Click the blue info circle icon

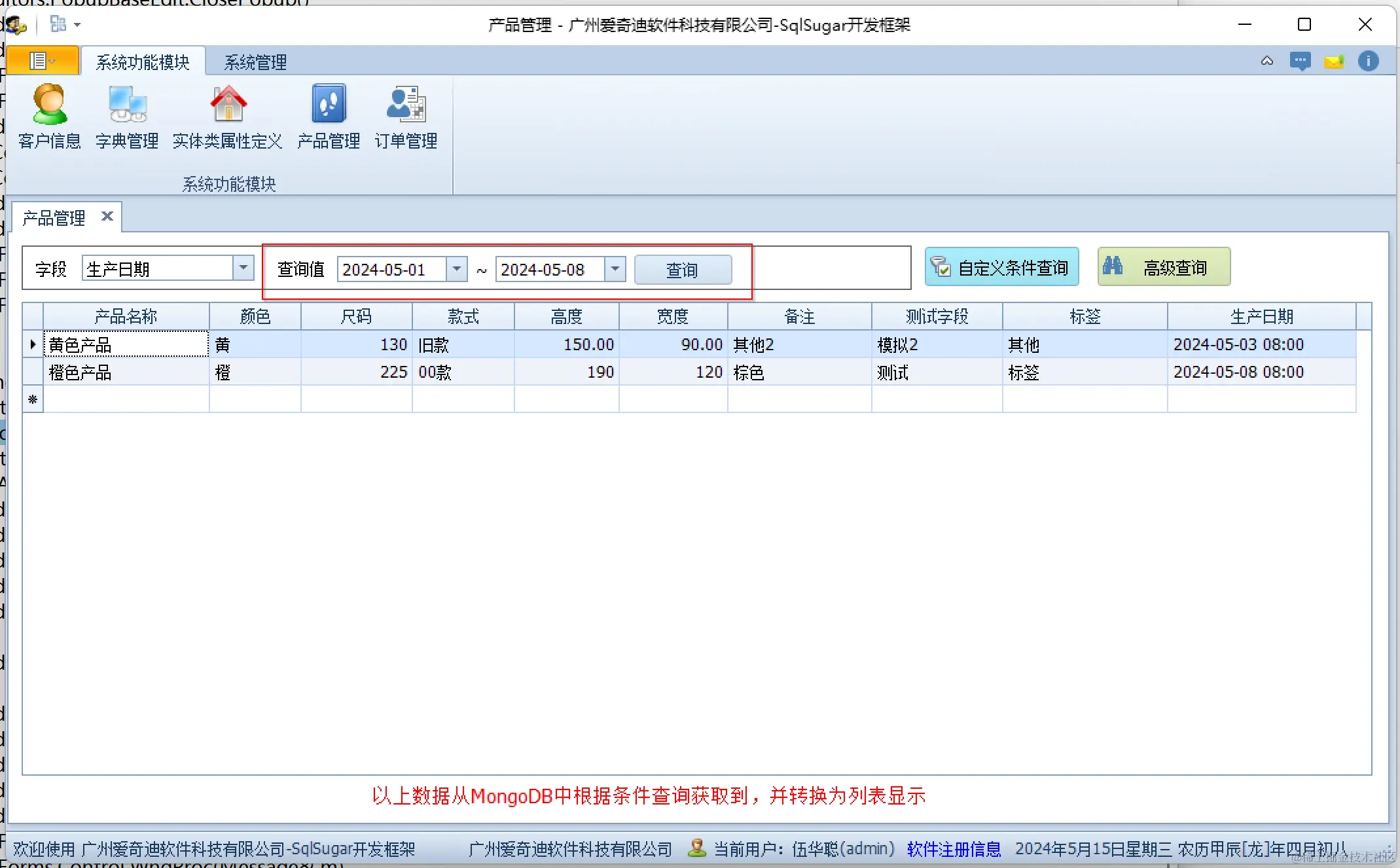[1368, 62]
